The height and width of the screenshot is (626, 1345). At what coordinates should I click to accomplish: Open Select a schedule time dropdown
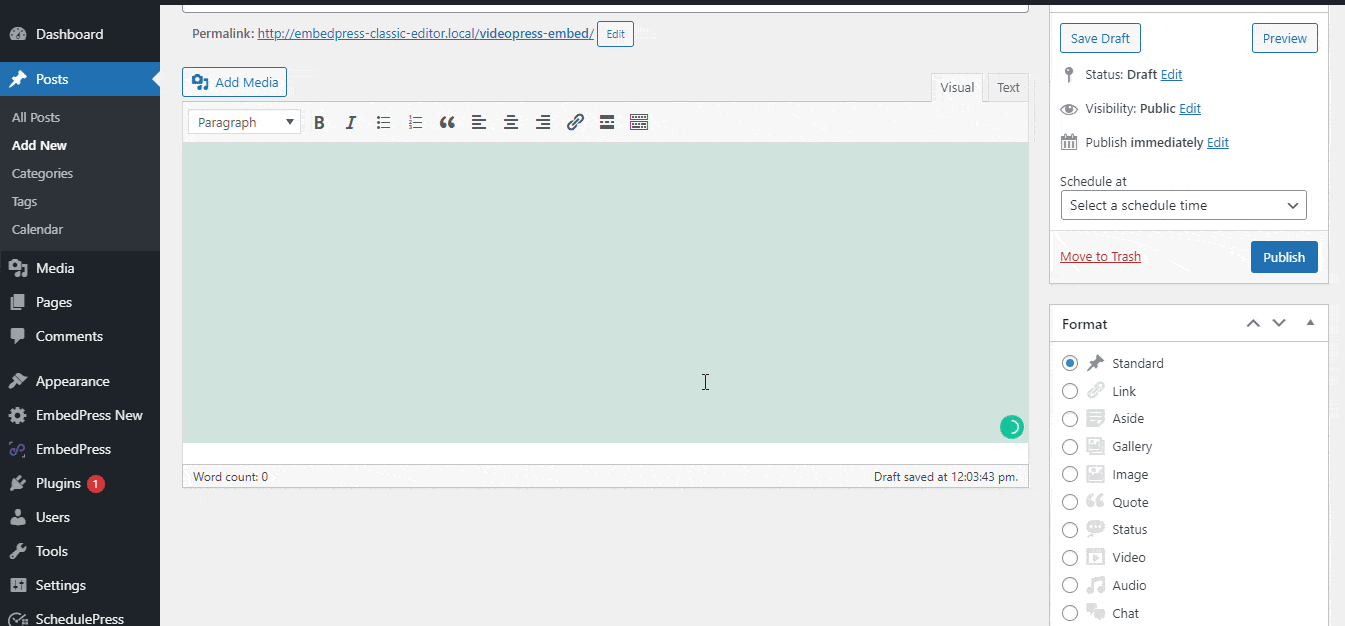[1184, 205]
